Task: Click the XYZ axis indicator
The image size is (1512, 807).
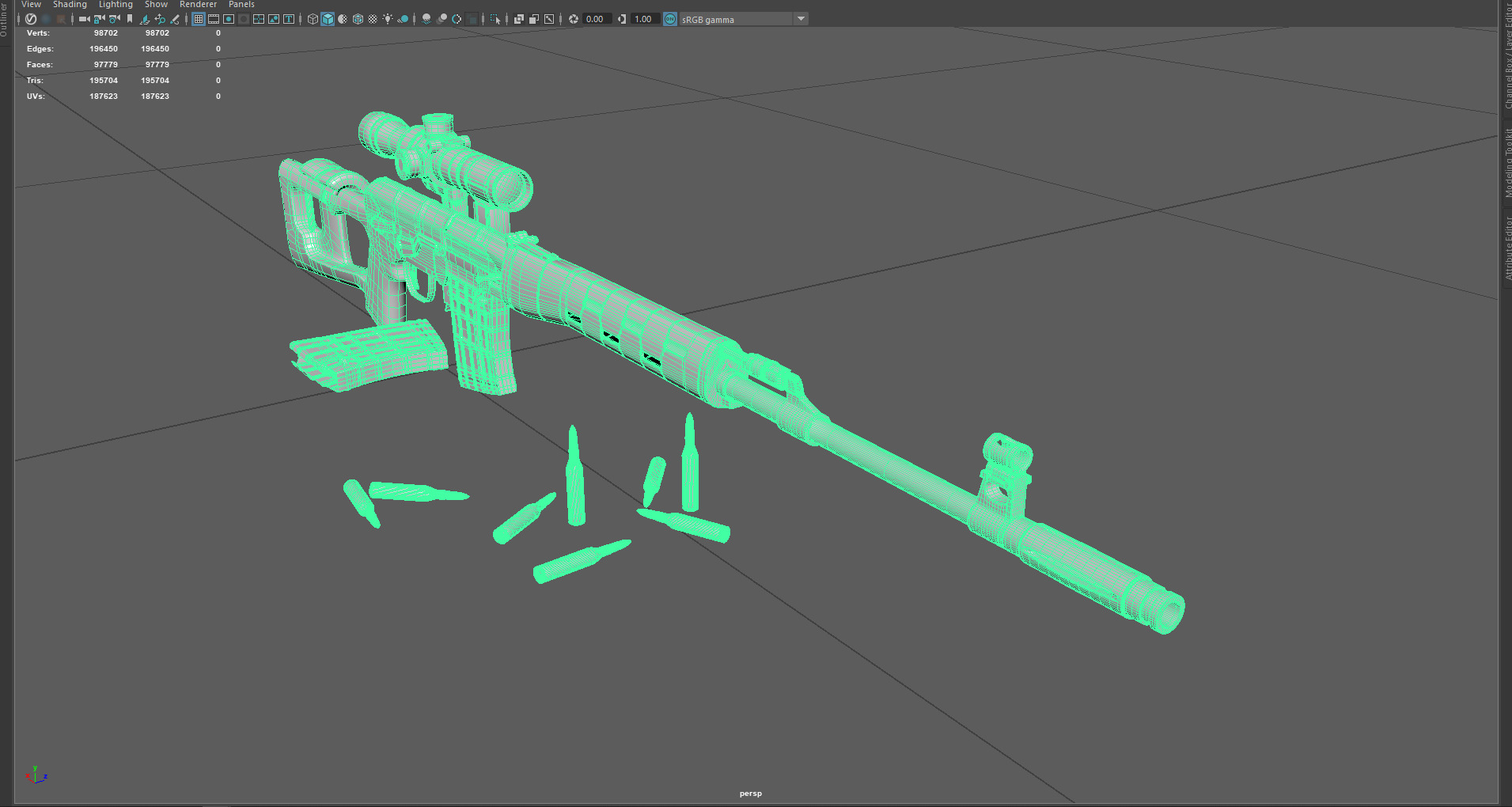Action: click(36, 775)
